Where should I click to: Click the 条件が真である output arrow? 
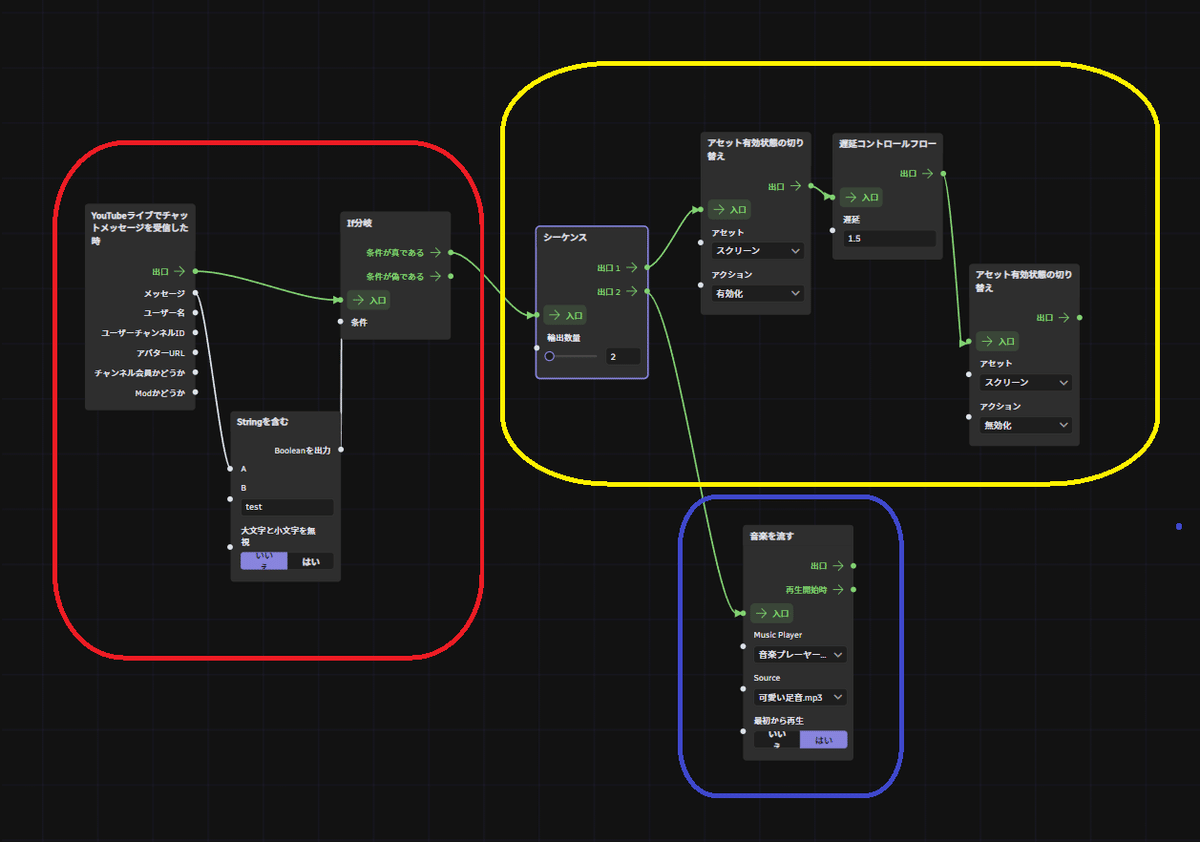[x=435, y=253]
